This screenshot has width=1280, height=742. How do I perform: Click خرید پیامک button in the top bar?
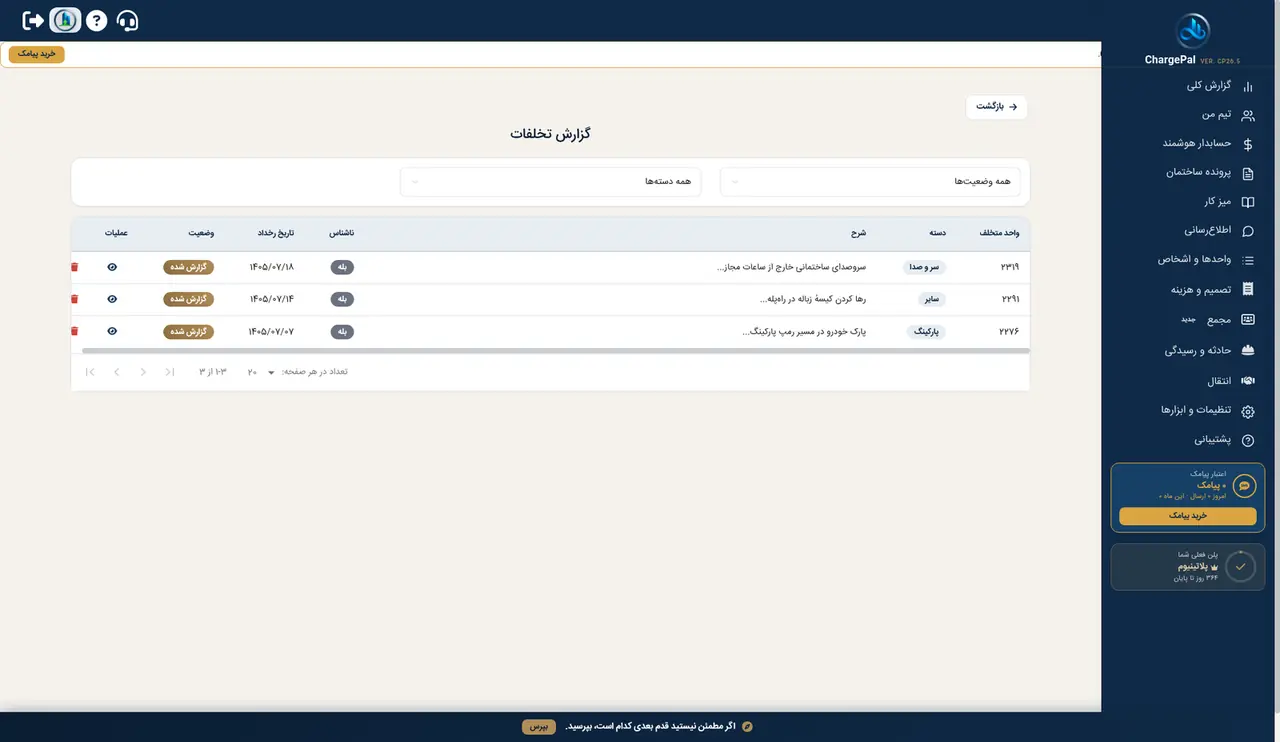37,54
